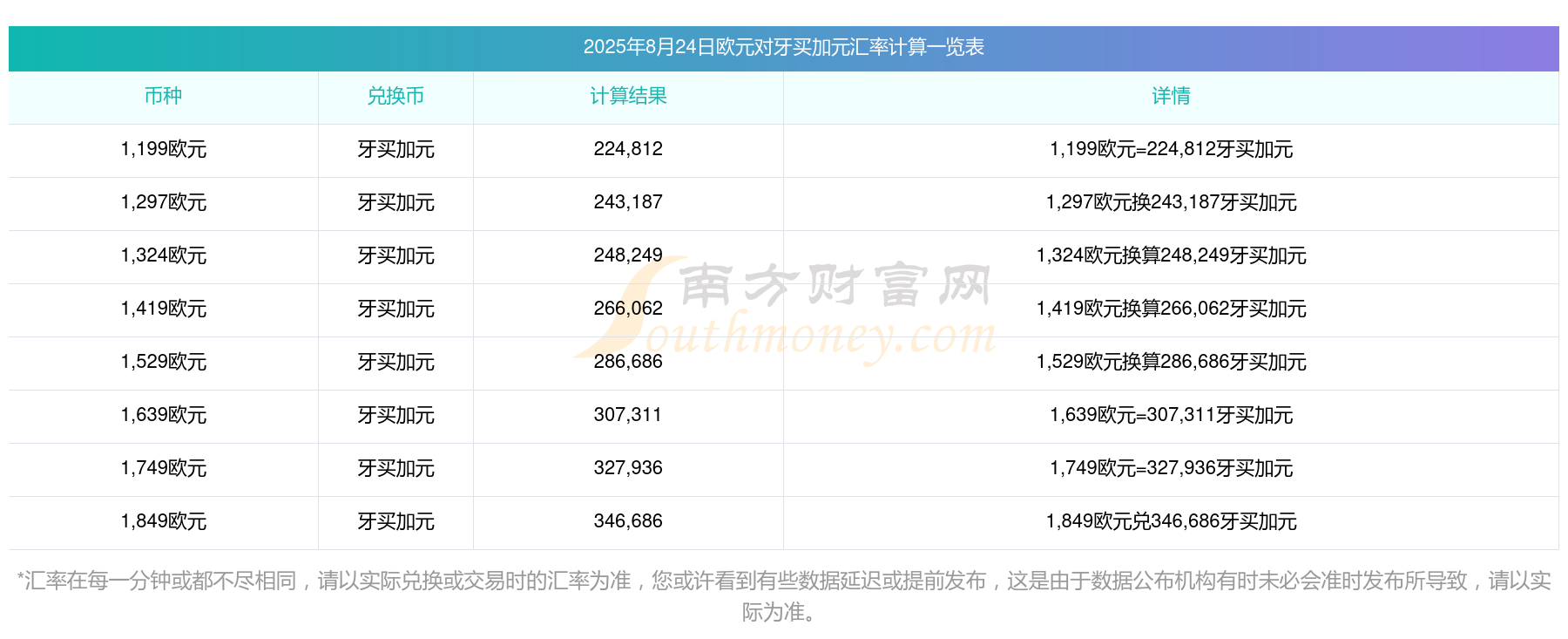Click 牙买加元 in the 1,199欧元 row
The image size is (1568, 639).
[395, 149]
